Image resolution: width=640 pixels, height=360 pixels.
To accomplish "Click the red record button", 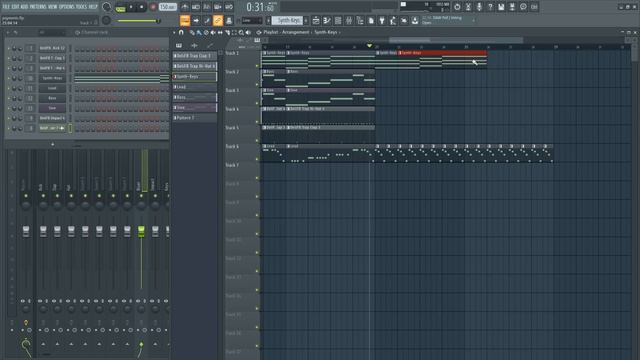I will tap(153, 7).
